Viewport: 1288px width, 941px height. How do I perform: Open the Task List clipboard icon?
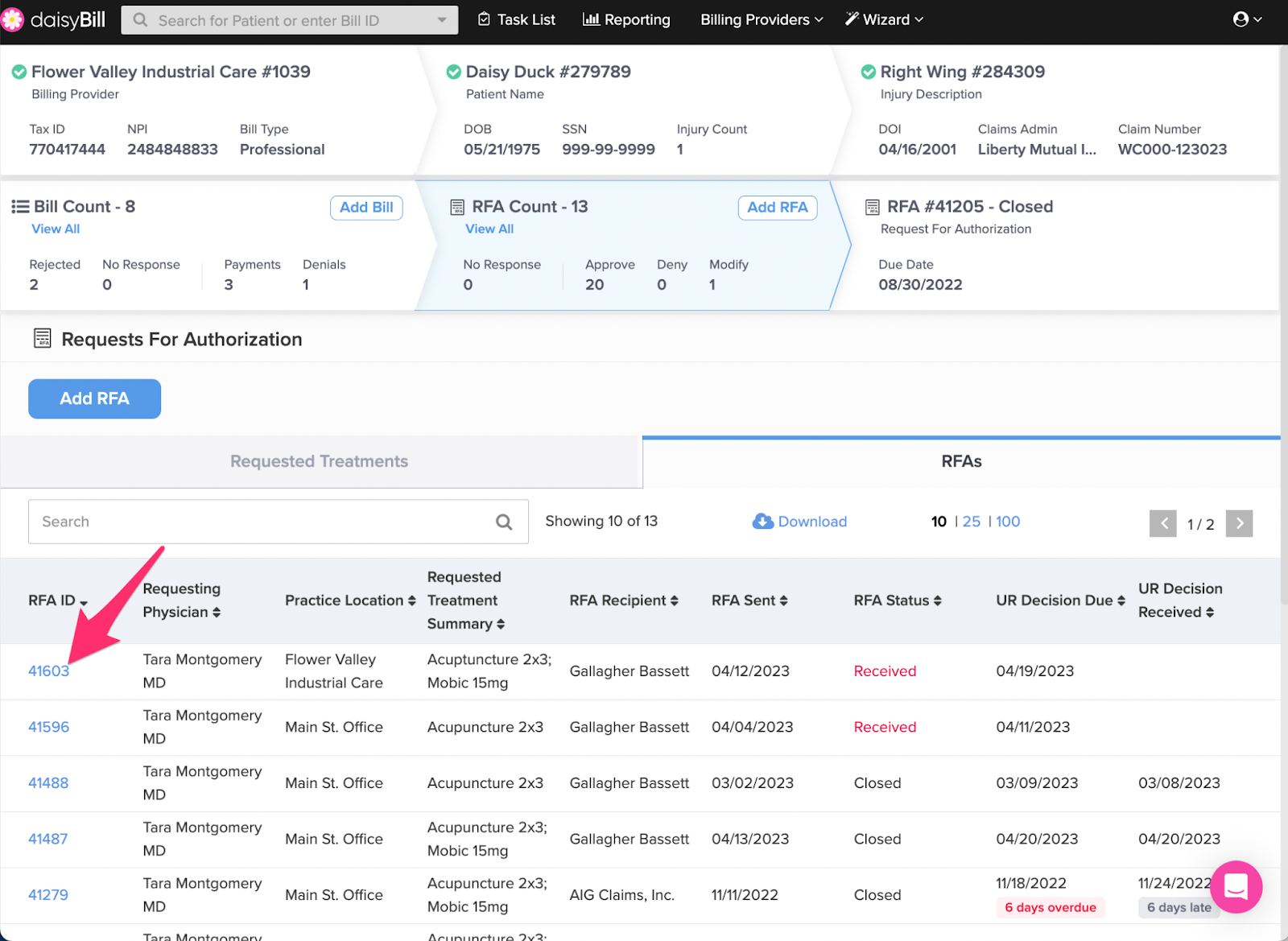point(484,19)
